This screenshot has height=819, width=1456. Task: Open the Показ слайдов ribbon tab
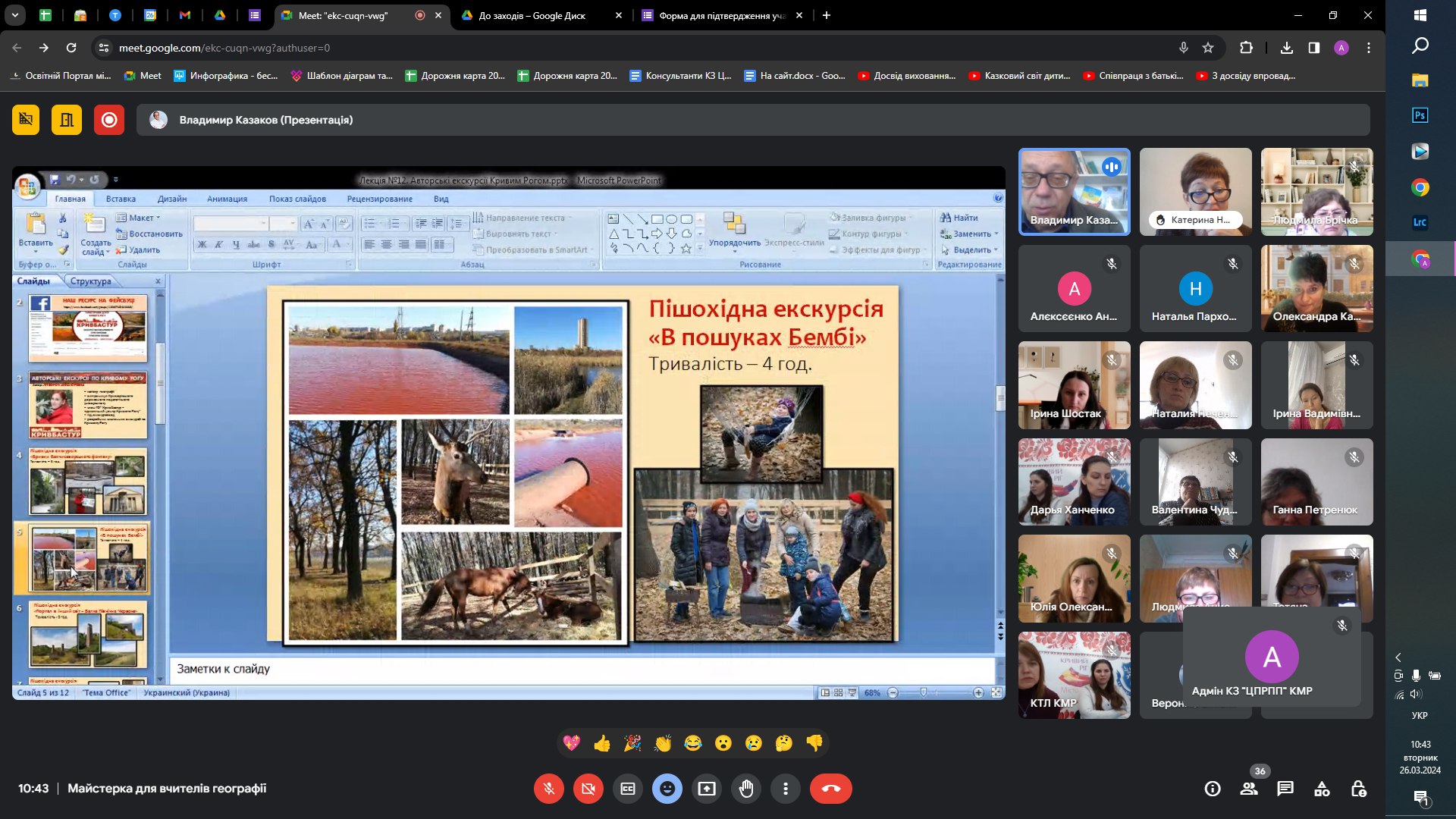[x=297, y=199]
